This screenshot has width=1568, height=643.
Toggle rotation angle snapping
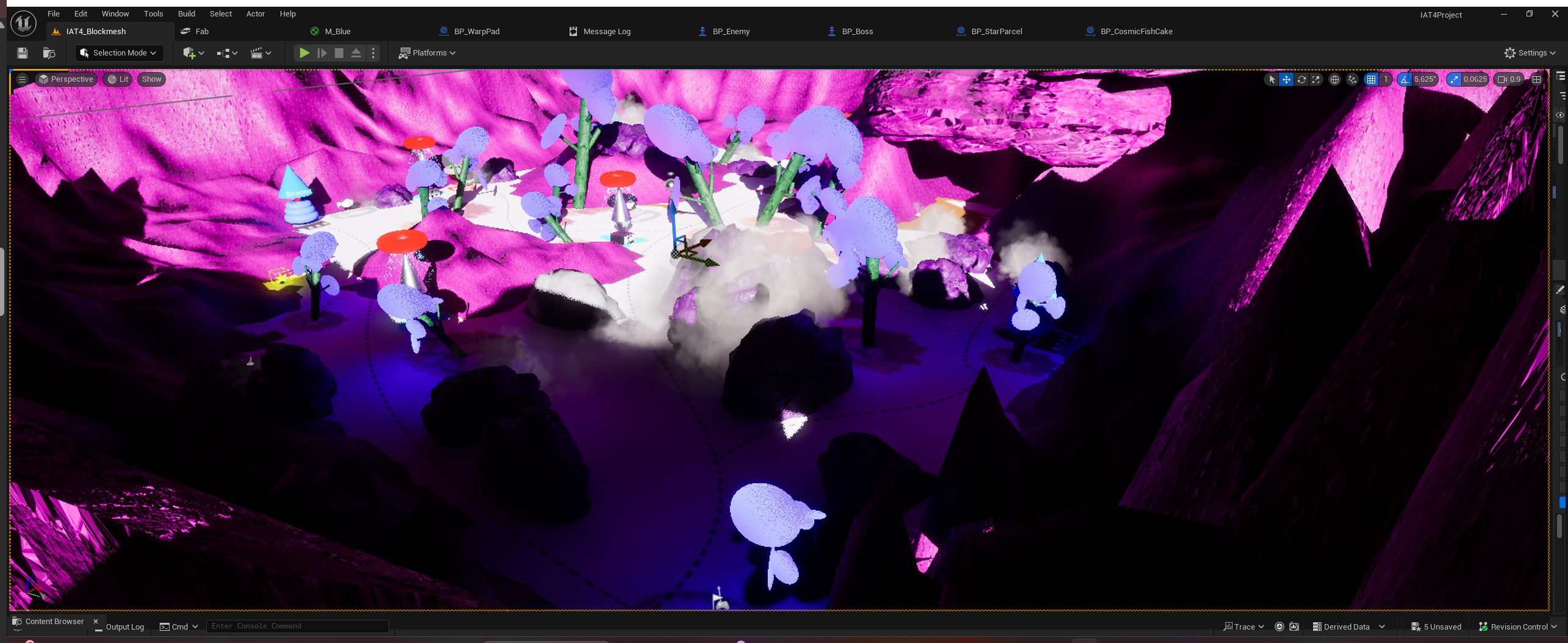click(x=1405, y=79)
